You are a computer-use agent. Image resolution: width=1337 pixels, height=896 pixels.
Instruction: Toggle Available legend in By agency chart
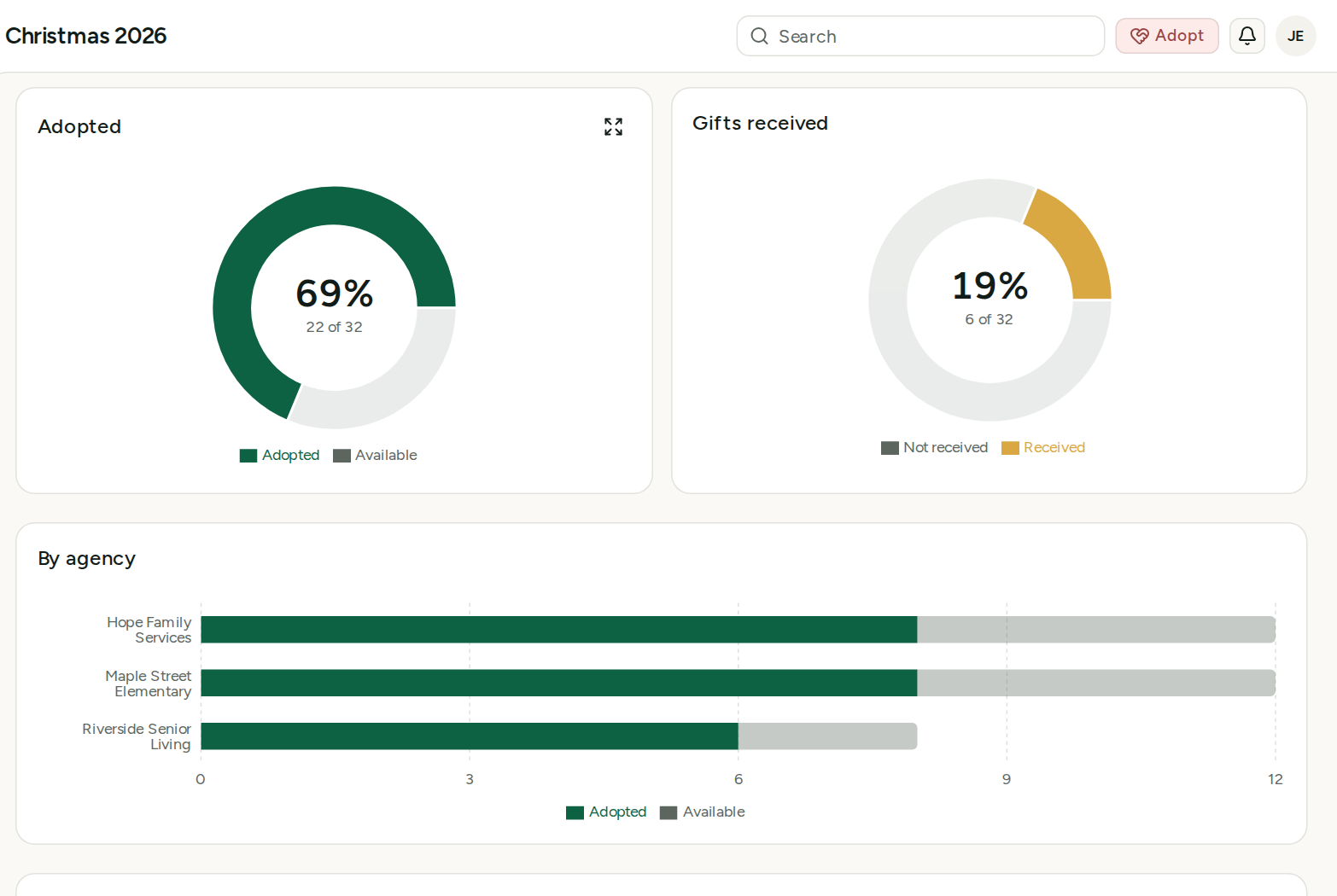[703, 812]
